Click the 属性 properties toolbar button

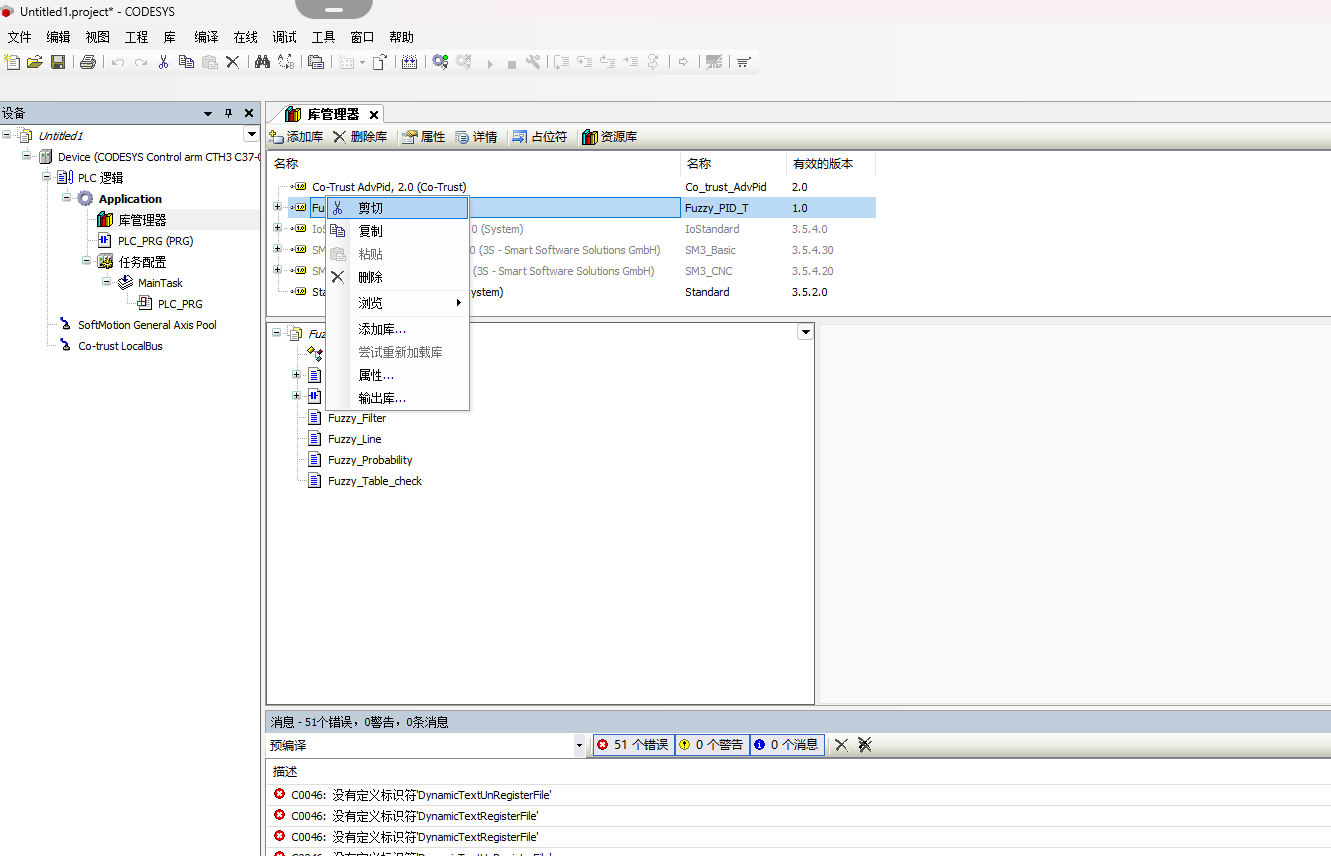(x=423, y=137)
